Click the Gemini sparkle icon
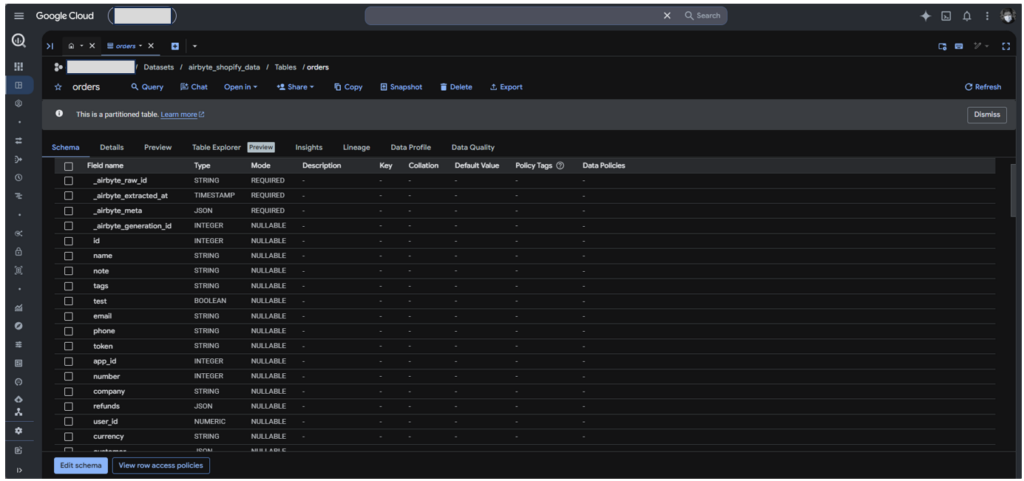The image size is (1024, 481). coord(925,16)
